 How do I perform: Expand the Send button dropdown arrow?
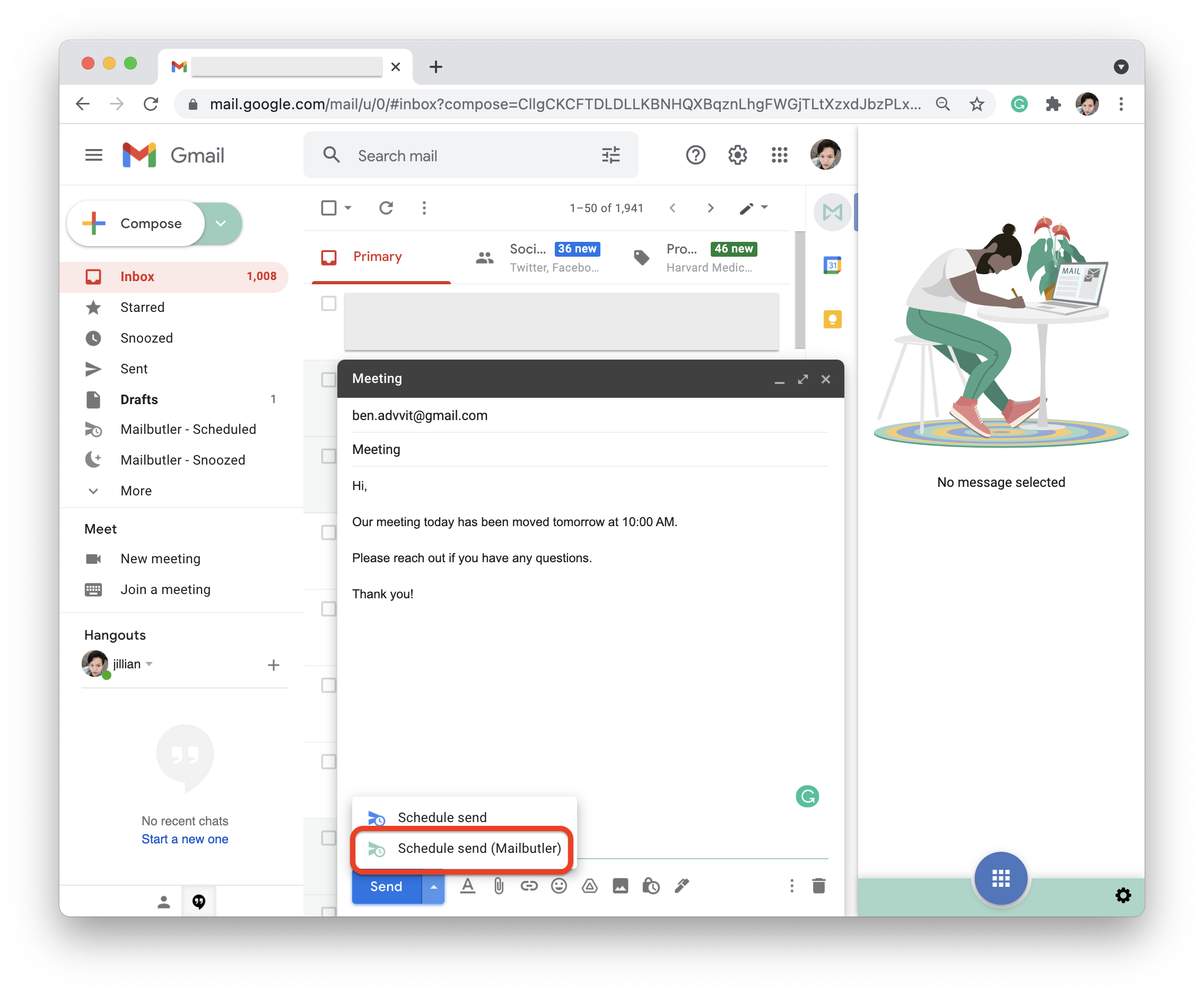(433, 886)
